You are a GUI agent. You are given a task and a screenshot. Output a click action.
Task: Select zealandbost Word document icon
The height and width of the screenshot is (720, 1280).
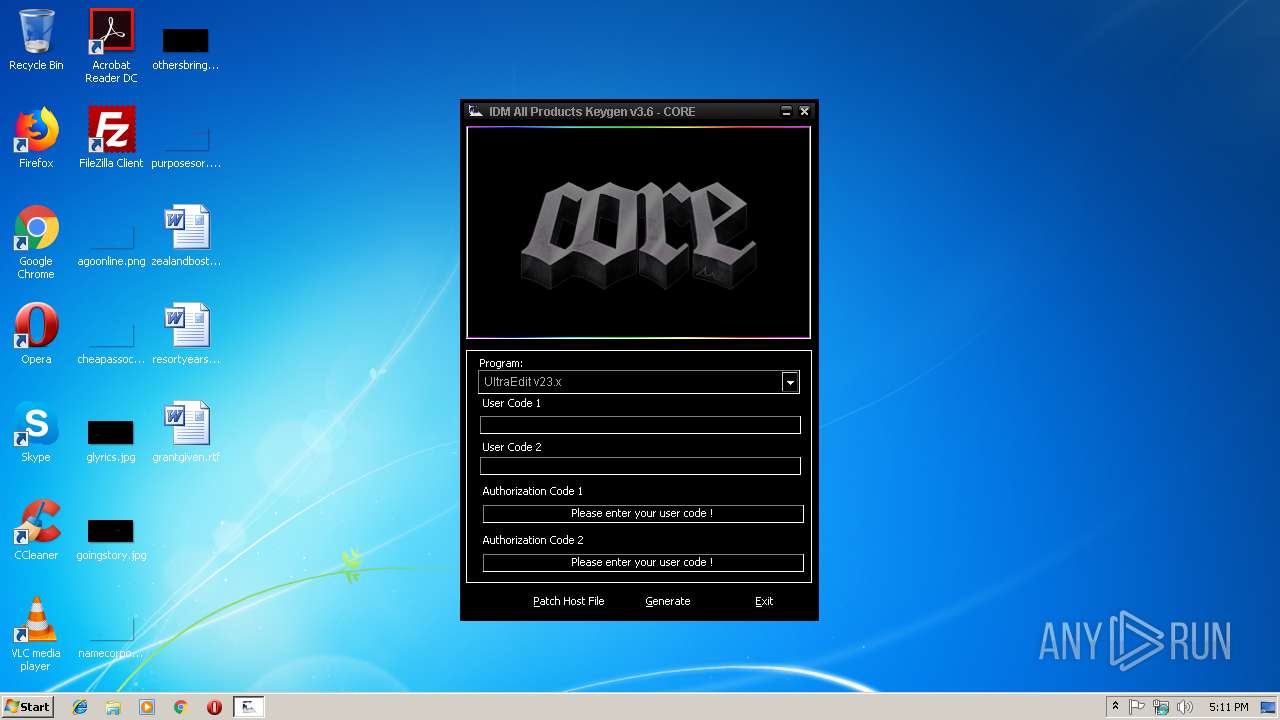tap(186, 236)
